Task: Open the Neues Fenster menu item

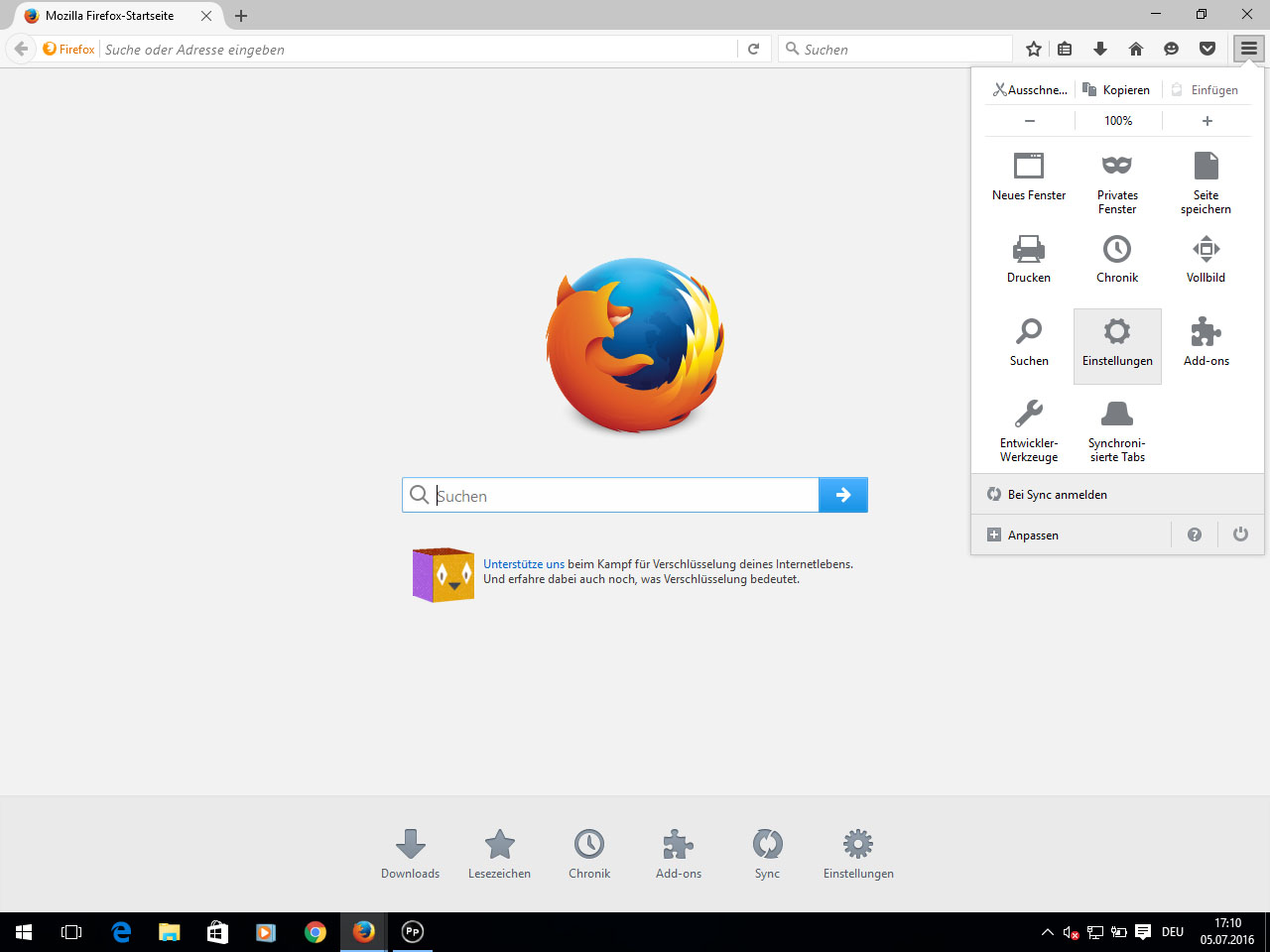Action: point(1029,178)
